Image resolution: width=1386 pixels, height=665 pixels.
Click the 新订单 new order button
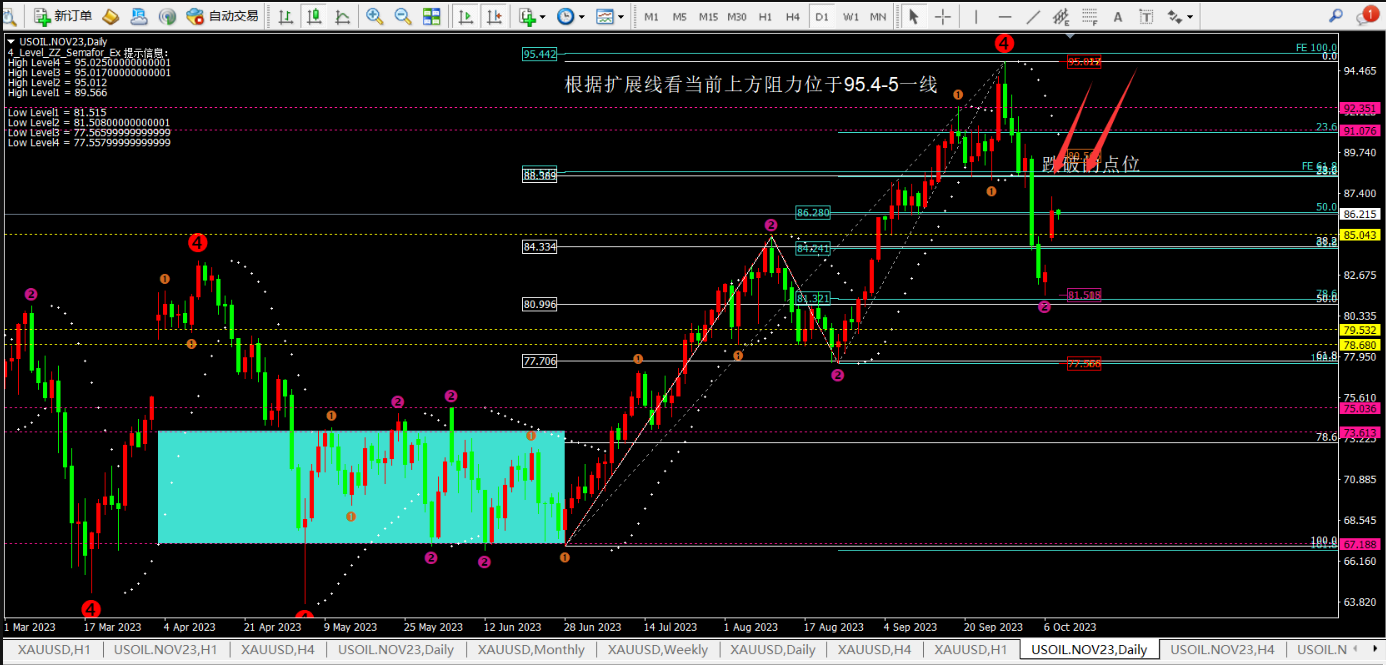(63, 16)
